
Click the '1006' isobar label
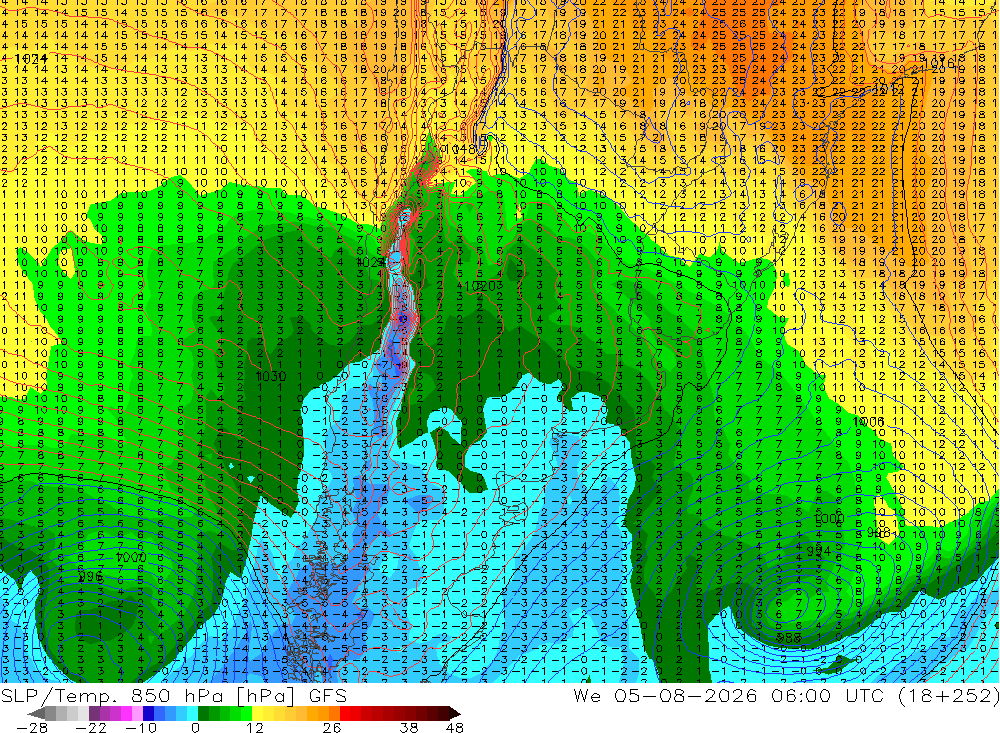coord(868,422)
